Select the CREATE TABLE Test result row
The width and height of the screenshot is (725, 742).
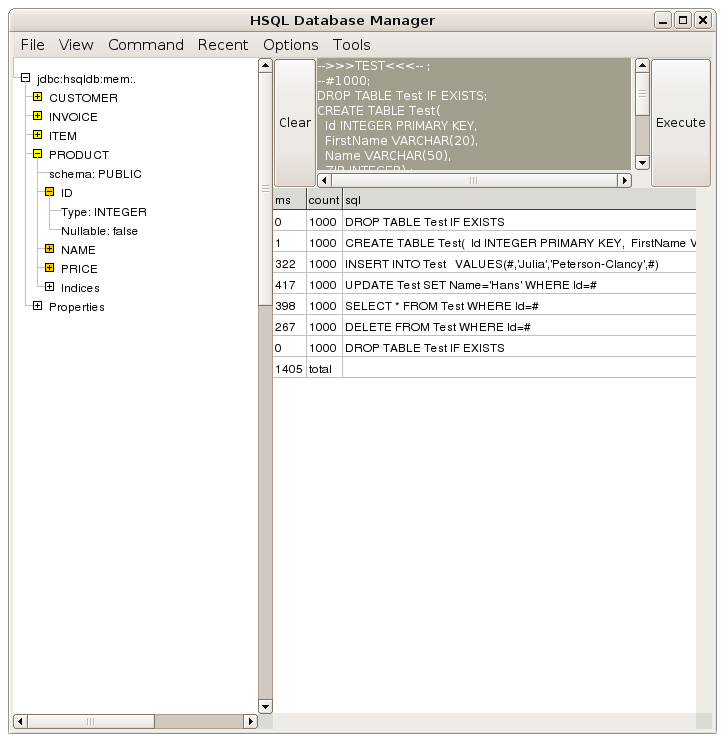click(484, 243)
